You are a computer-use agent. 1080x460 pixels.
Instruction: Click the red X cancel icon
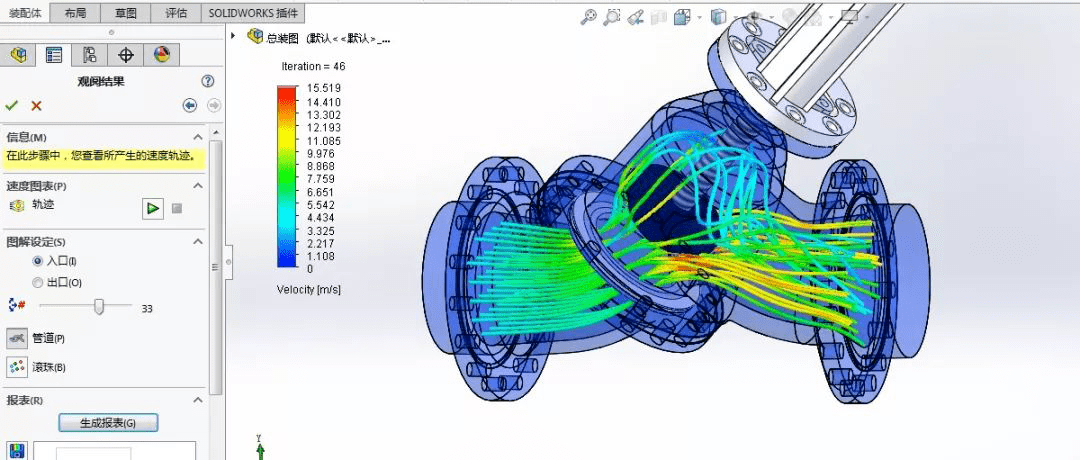[36, 105]
